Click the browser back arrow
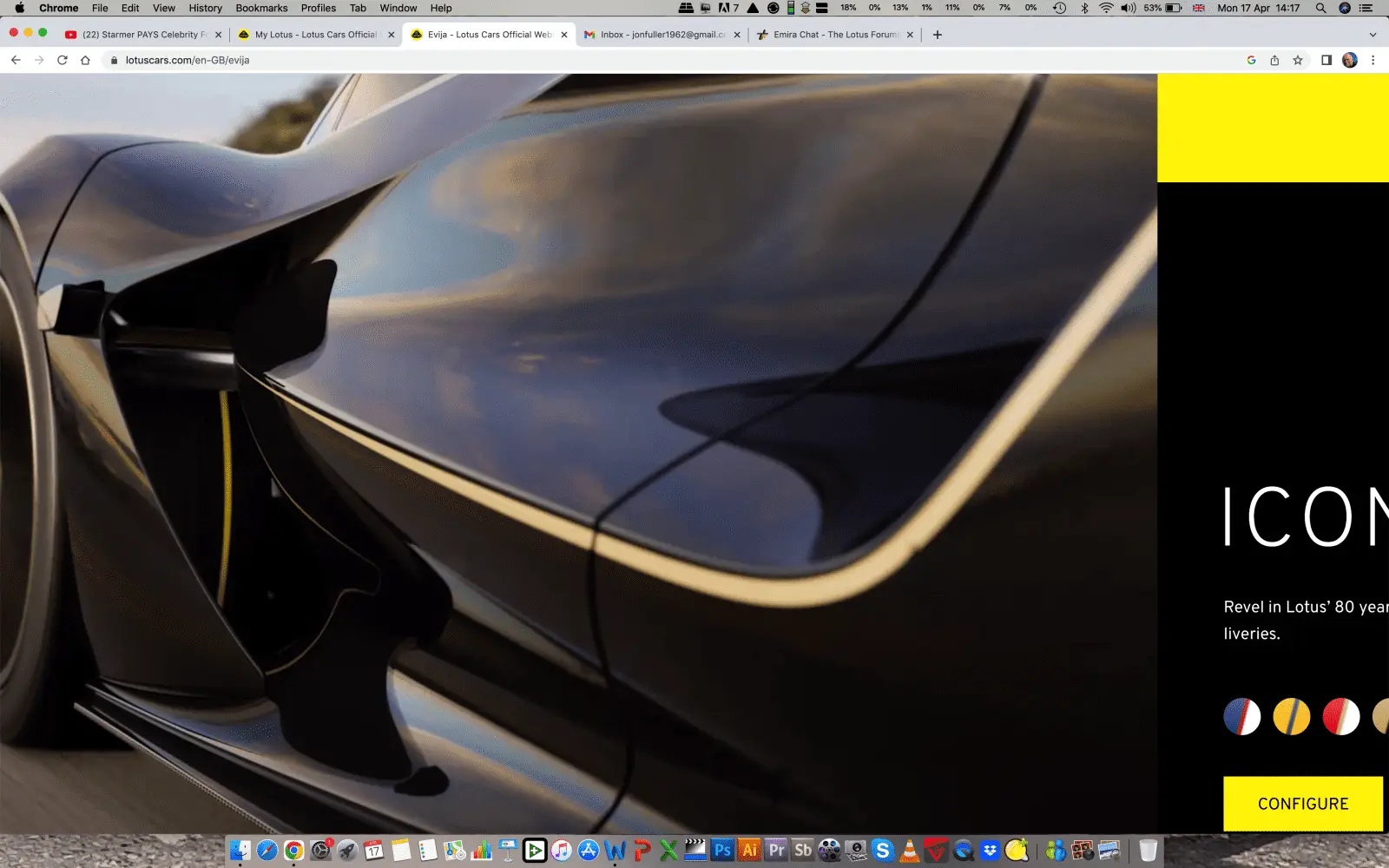 pos(16,60)
